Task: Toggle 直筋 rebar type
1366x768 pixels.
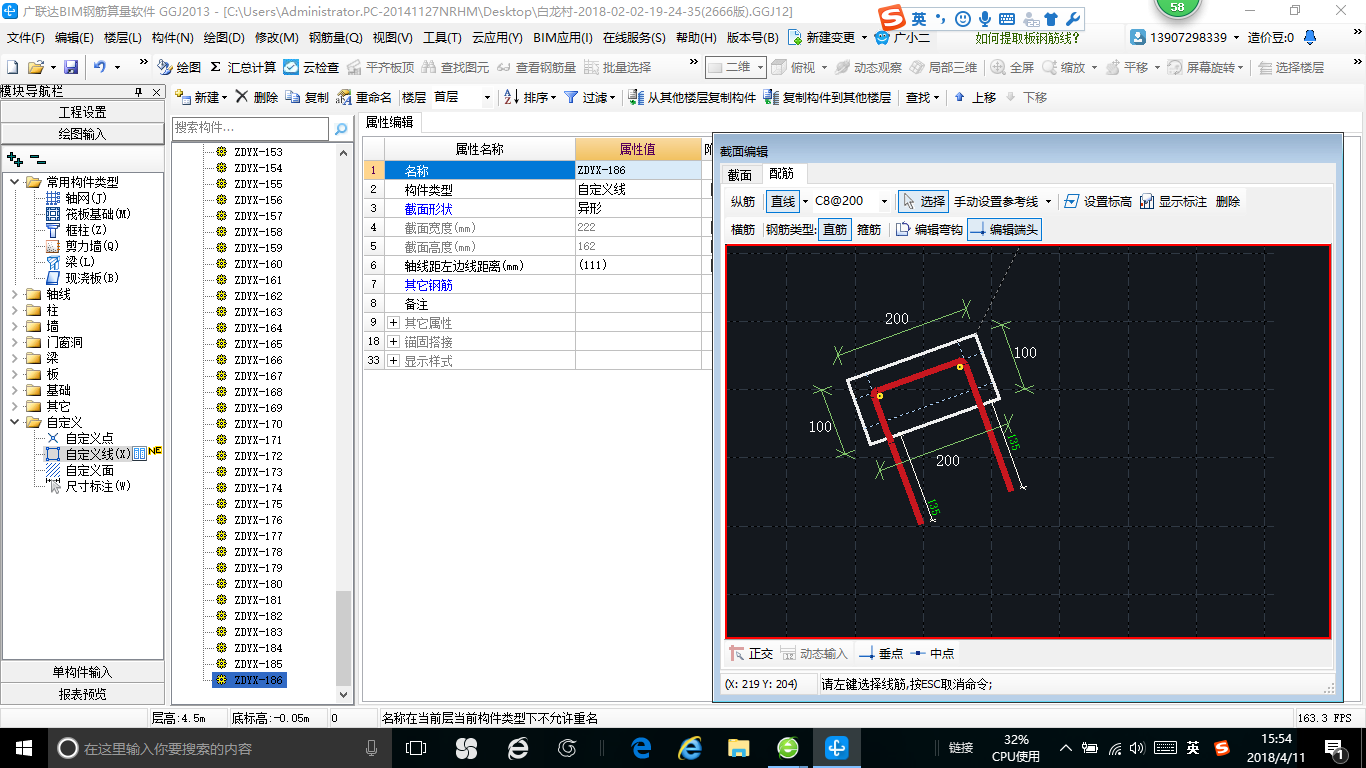Action: click(835, 229)
